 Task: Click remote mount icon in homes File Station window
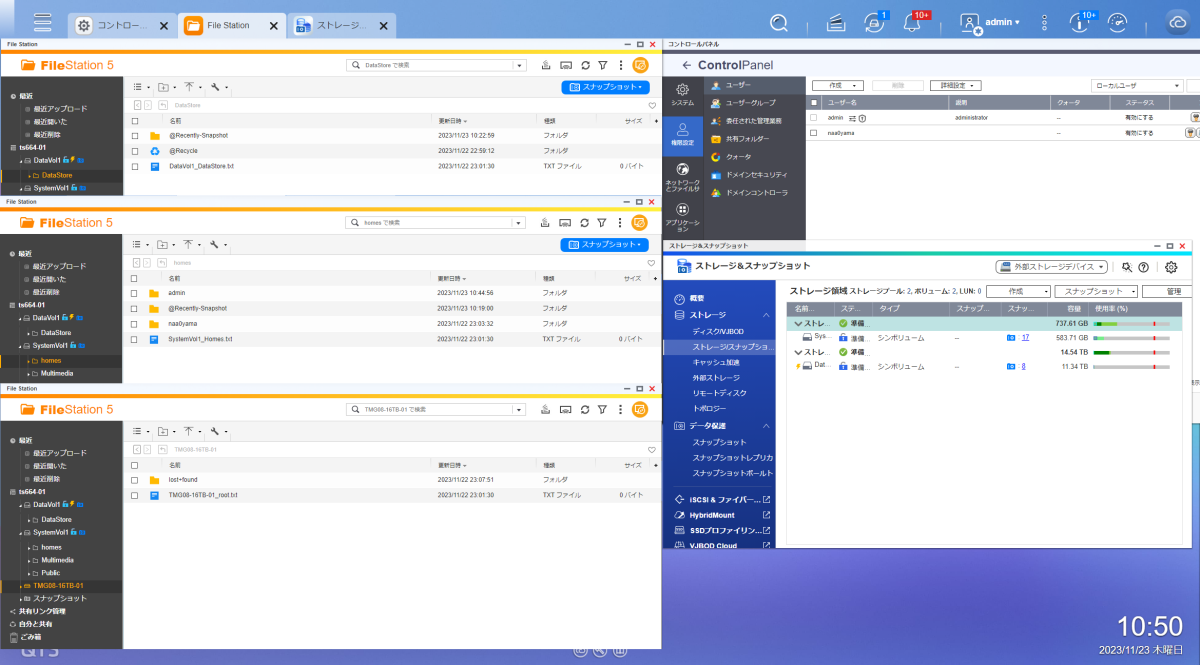pyautogui.click(x=565, y=222)
